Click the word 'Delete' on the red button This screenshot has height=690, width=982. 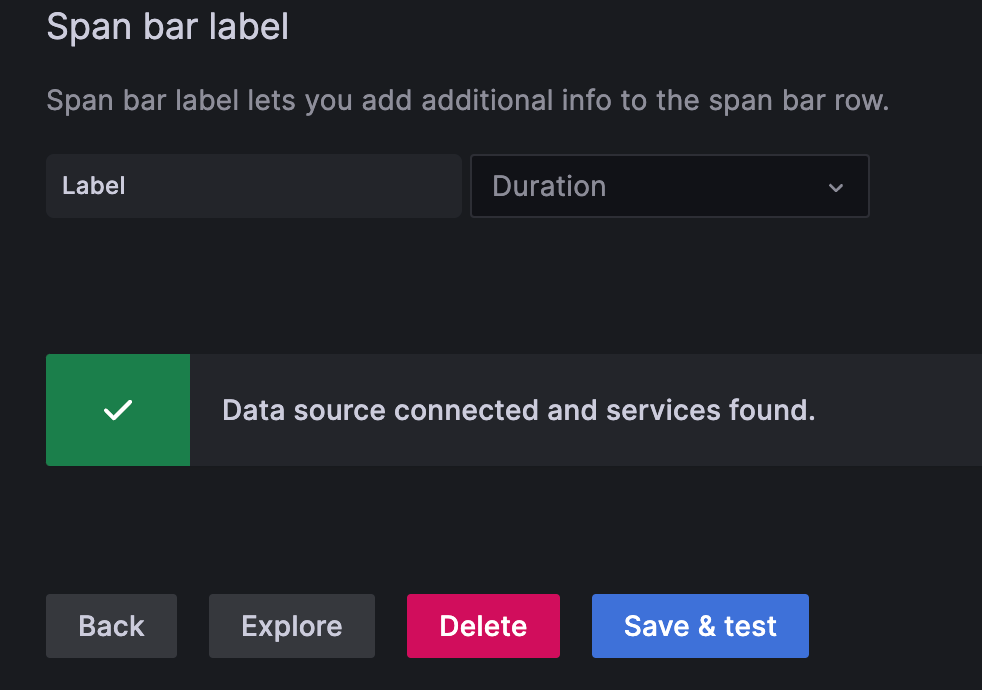483,627
